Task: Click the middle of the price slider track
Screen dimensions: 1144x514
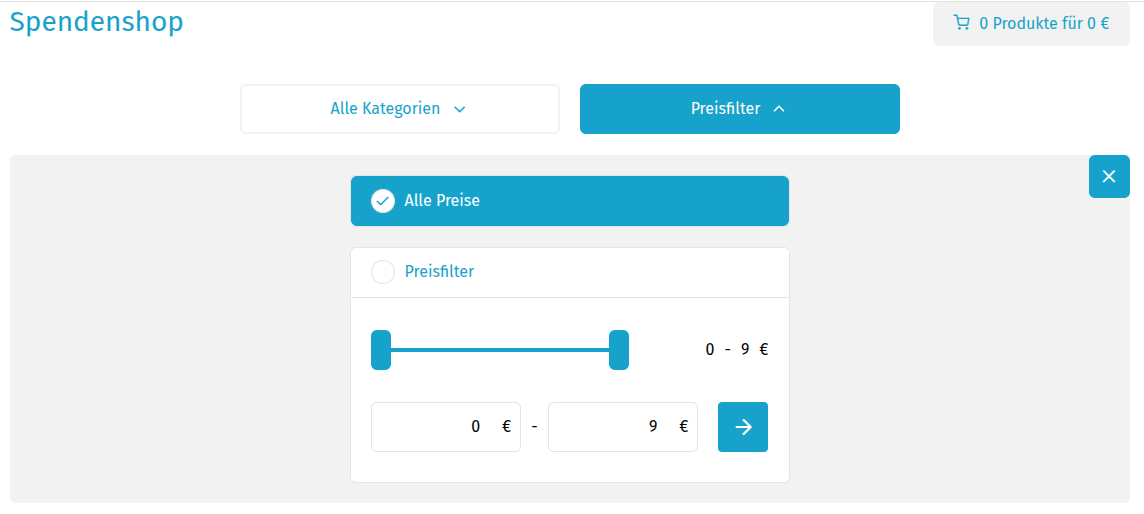Action: coord(500,350)
